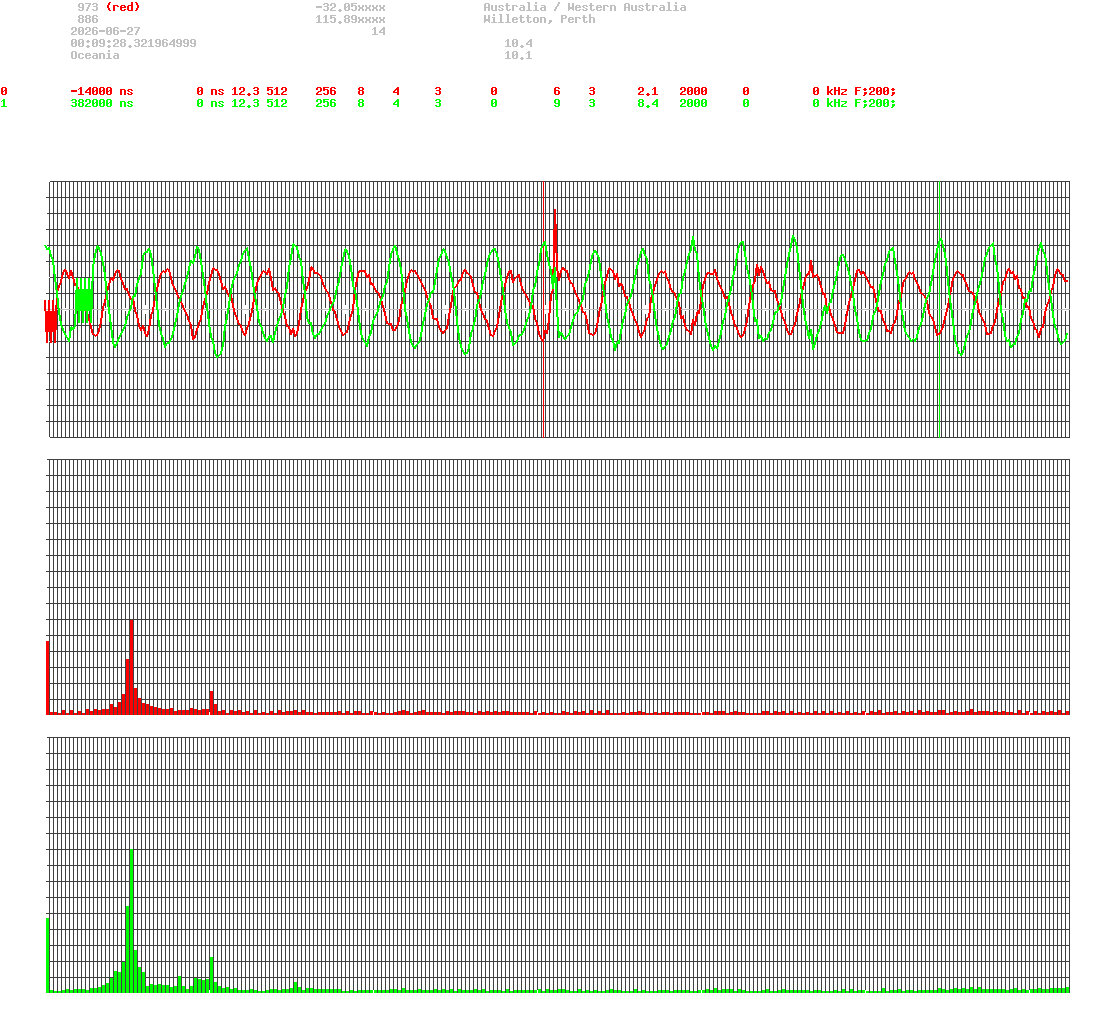Click the date 2026-06-27
The height and width of the screenshot is (1015, 1095).
tap(105, 31)
